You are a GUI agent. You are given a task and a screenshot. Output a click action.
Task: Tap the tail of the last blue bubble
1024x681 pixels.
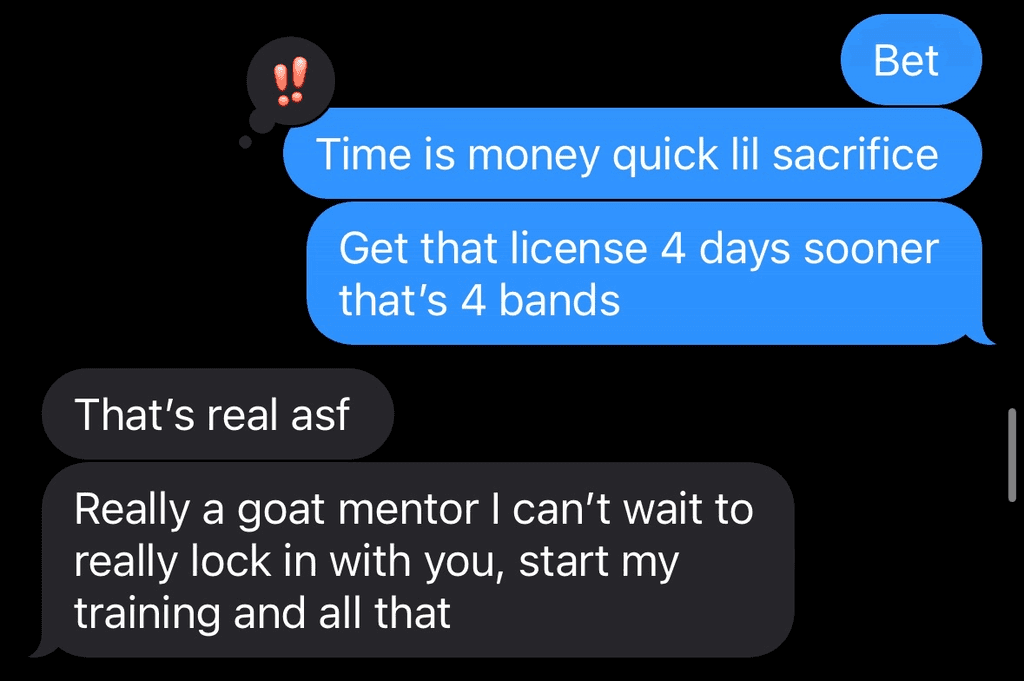click(x=985, y=334)
